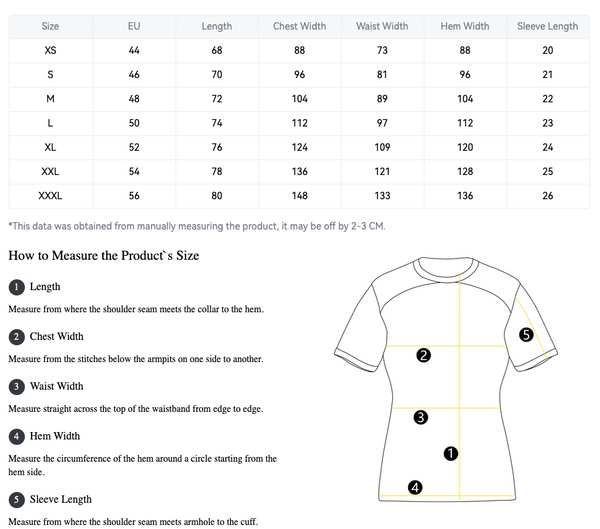Select the XXXL size row label
The height and width of the screenshot is (529, 600).
click(51, 195)
